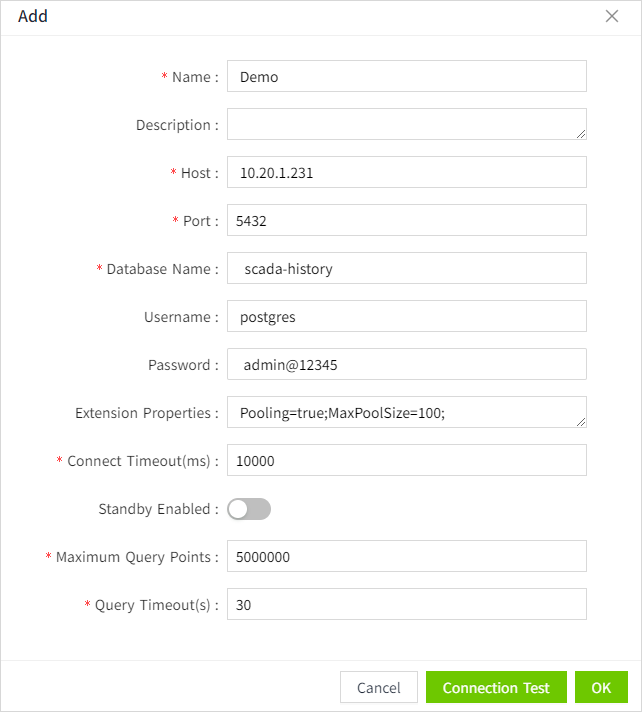Click the Standby Enabled label
This screenshot has width=642, height=712.
(158, 509)
